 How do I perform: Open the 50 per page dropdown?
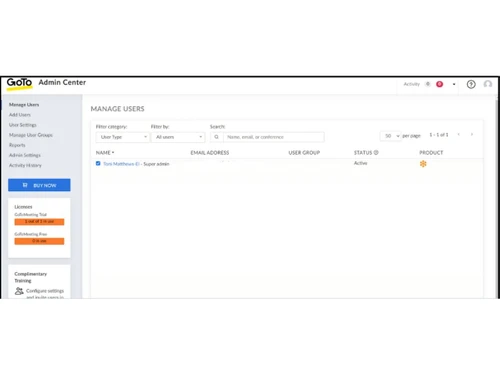pyautogui.click(x=390, y=136)
